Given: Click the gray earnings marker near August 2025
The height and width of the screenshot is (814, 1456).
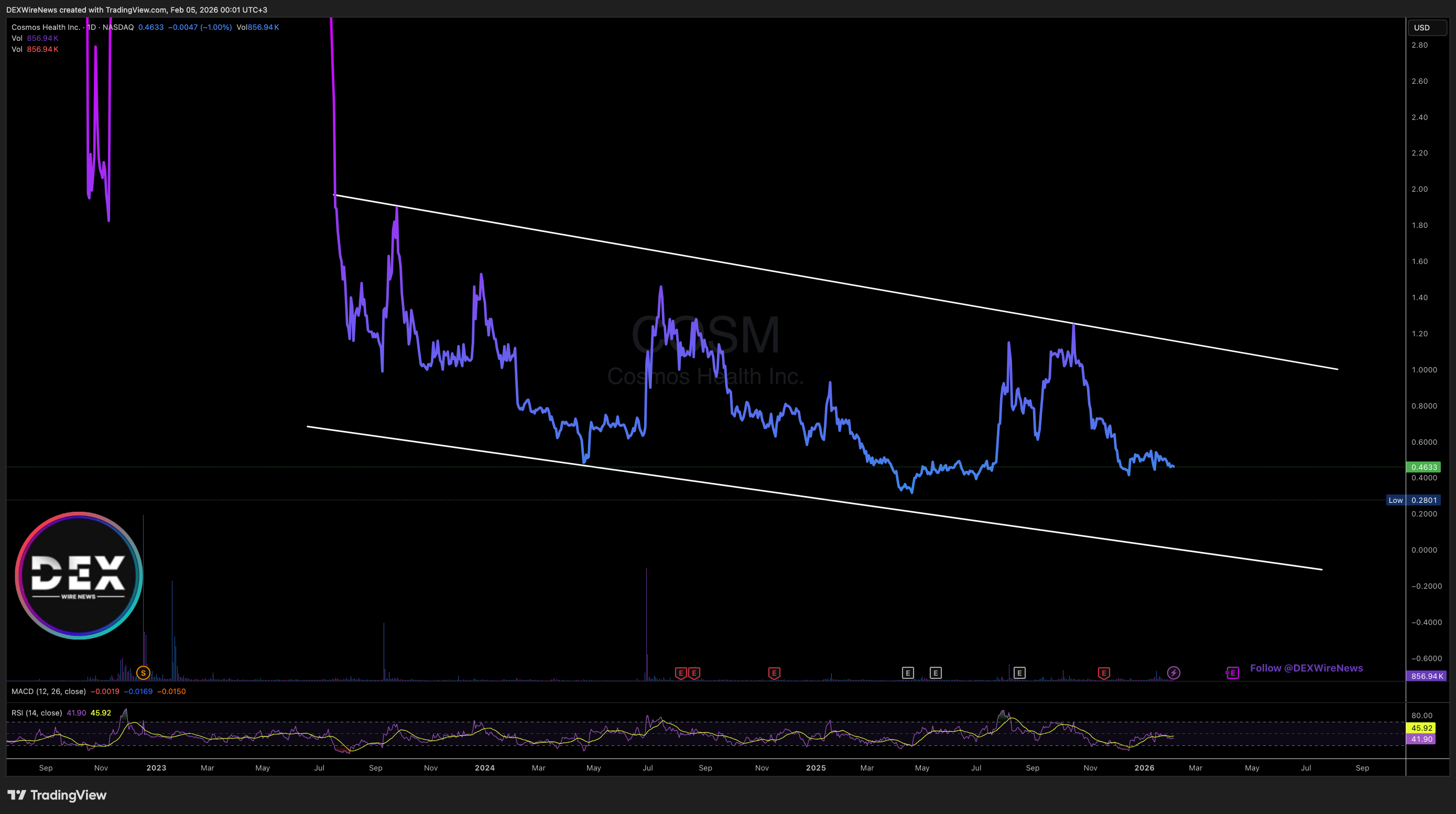Looking at the screenshot, I should click(x=1019, y=673).
